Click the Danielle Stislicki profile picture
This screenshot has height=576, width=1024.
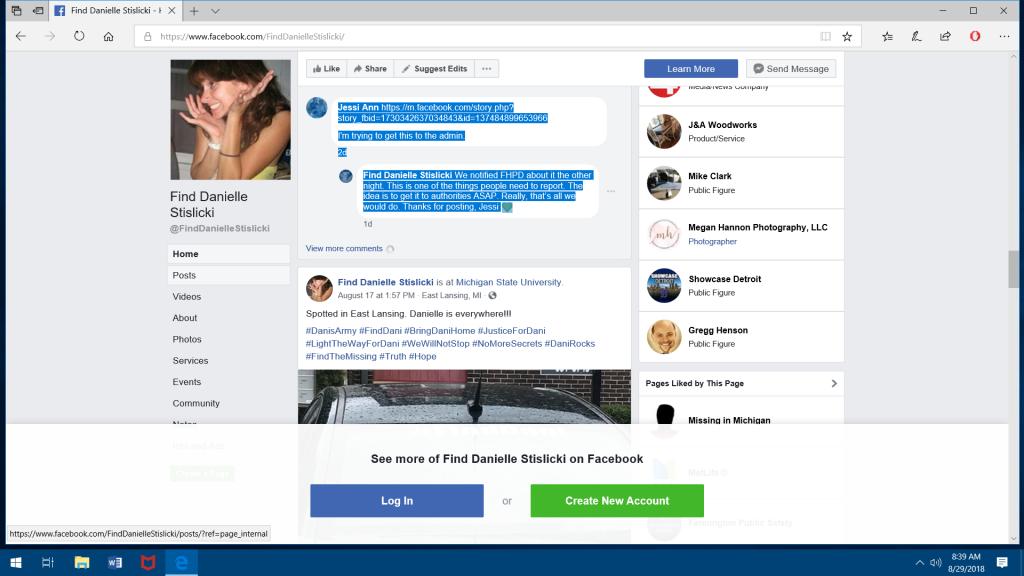(230, 120)
